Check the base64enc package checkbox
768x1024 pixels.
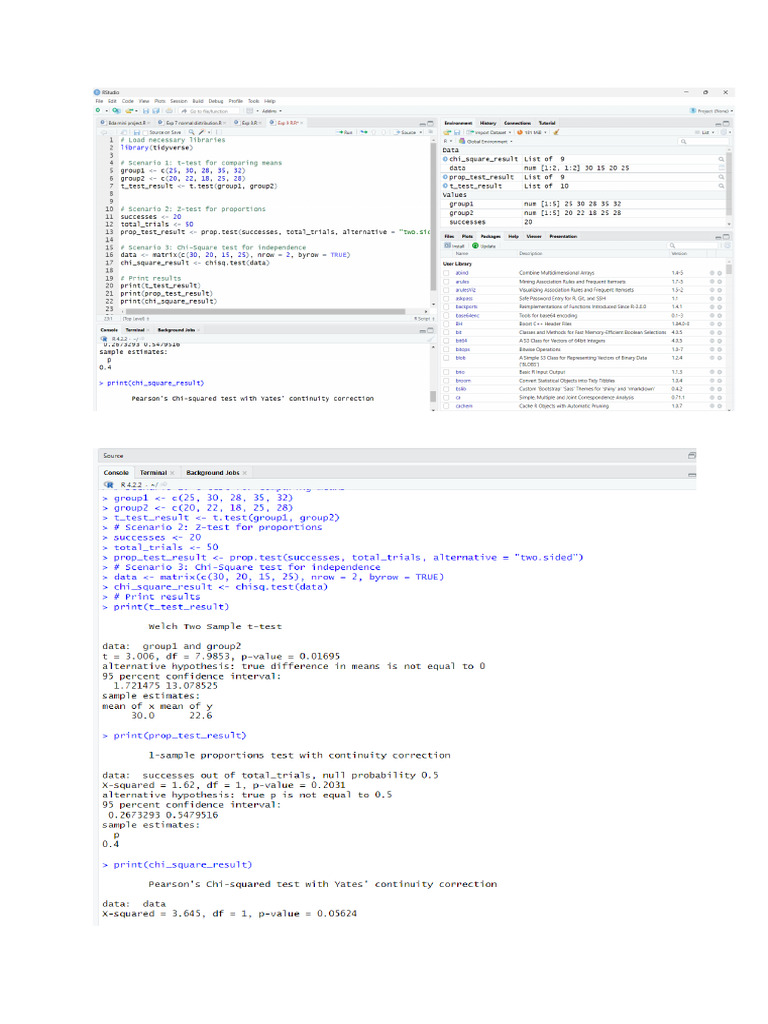tap(447, 315)
